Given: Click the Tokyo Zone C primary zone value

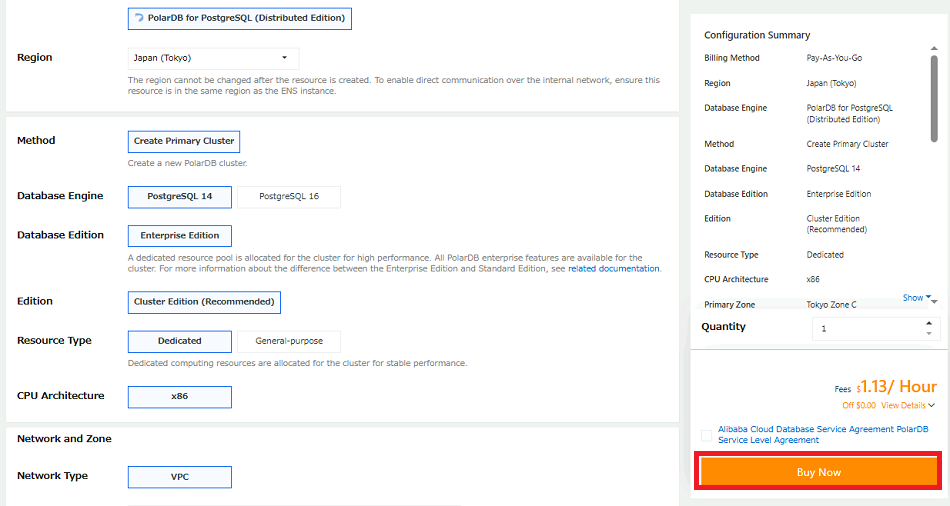Looking at the screenshot, I should click(x=831, y=305).
